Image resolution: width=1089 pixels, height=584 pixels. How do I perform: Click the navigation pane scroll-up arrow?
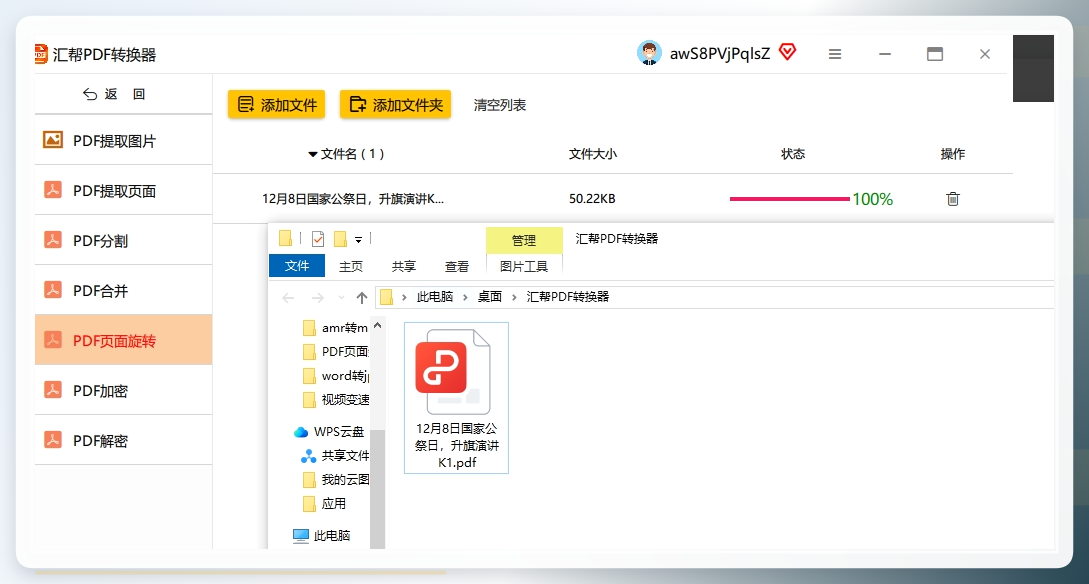pyautogui.click(x=378, y=325)
